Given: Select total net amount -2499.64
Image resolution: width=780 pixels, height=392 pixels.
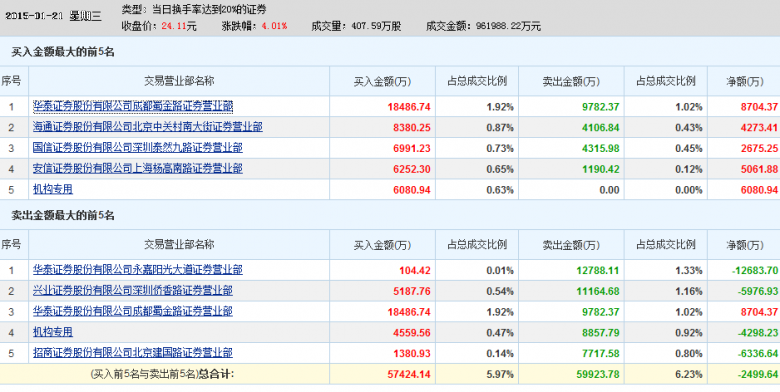Looking at the screenshot, I should point(757,375).
